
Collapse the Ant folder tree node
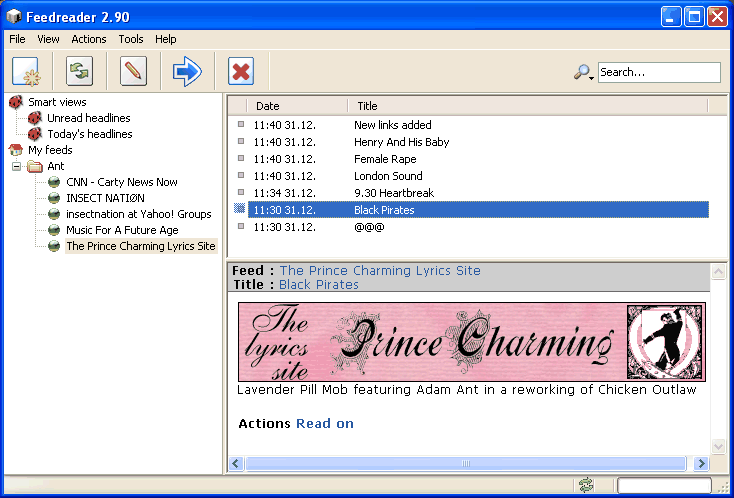tap(16, 166)
